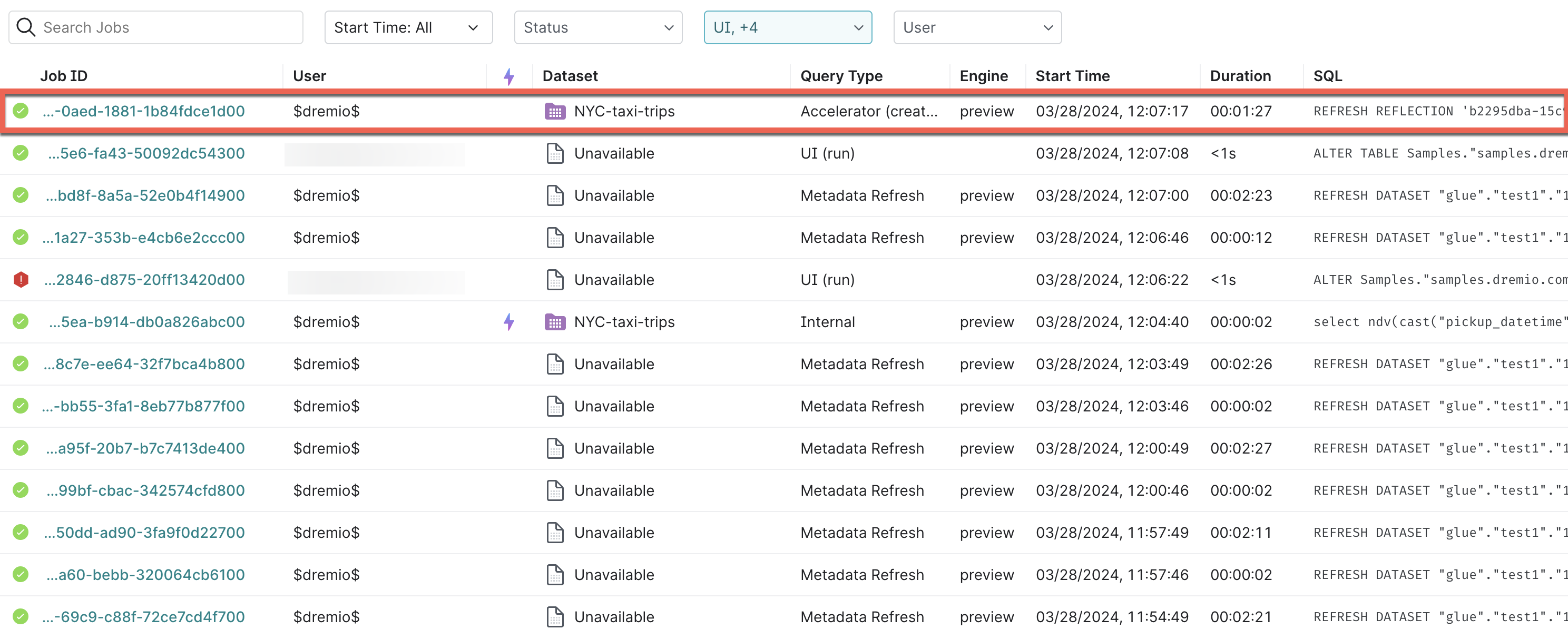Click the red failed status icon
The image size is (1568, 629).
point(20,280)
